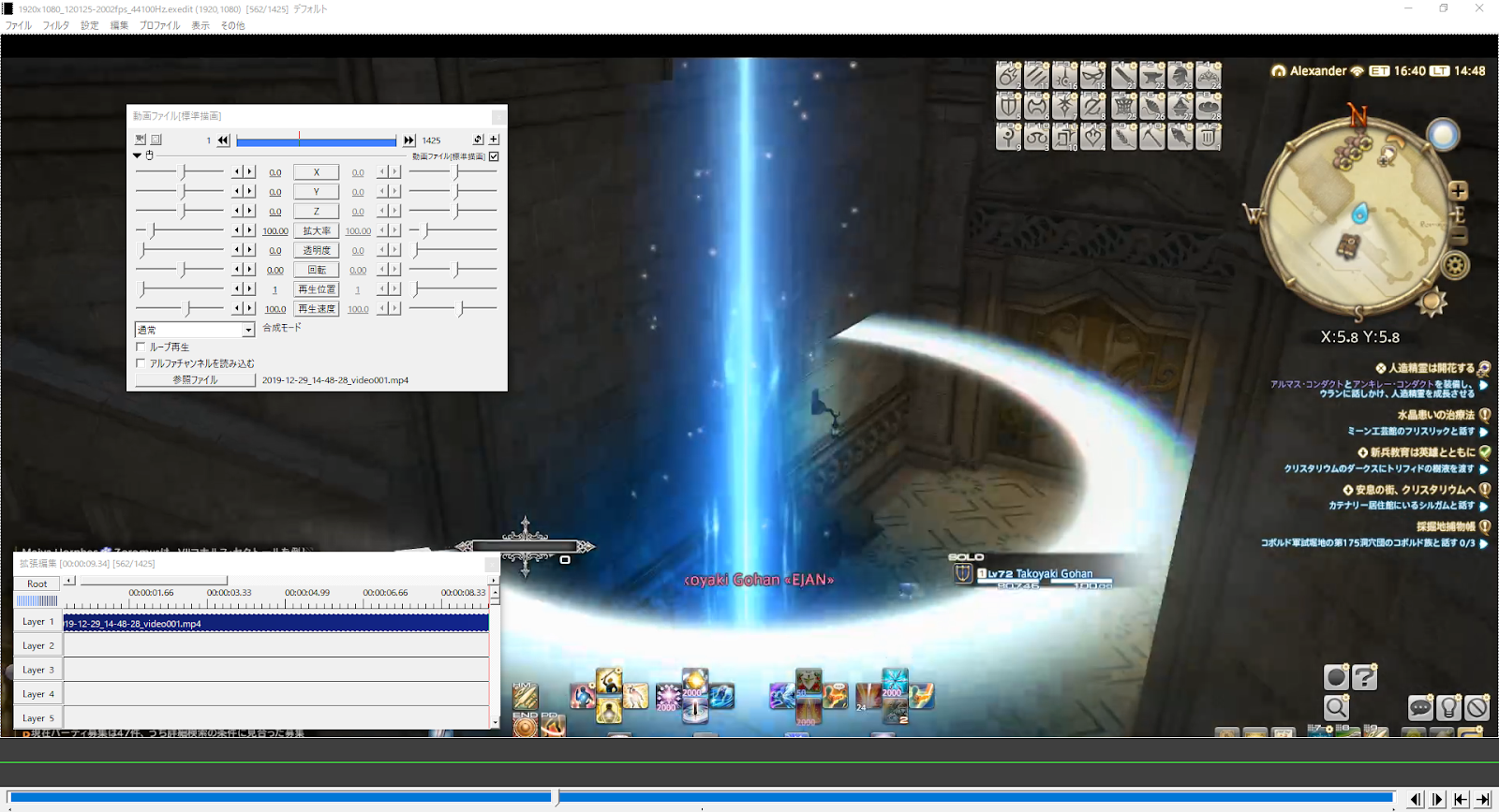
Task: Click the 再生速度 button
Action: (x=317, y=309)
